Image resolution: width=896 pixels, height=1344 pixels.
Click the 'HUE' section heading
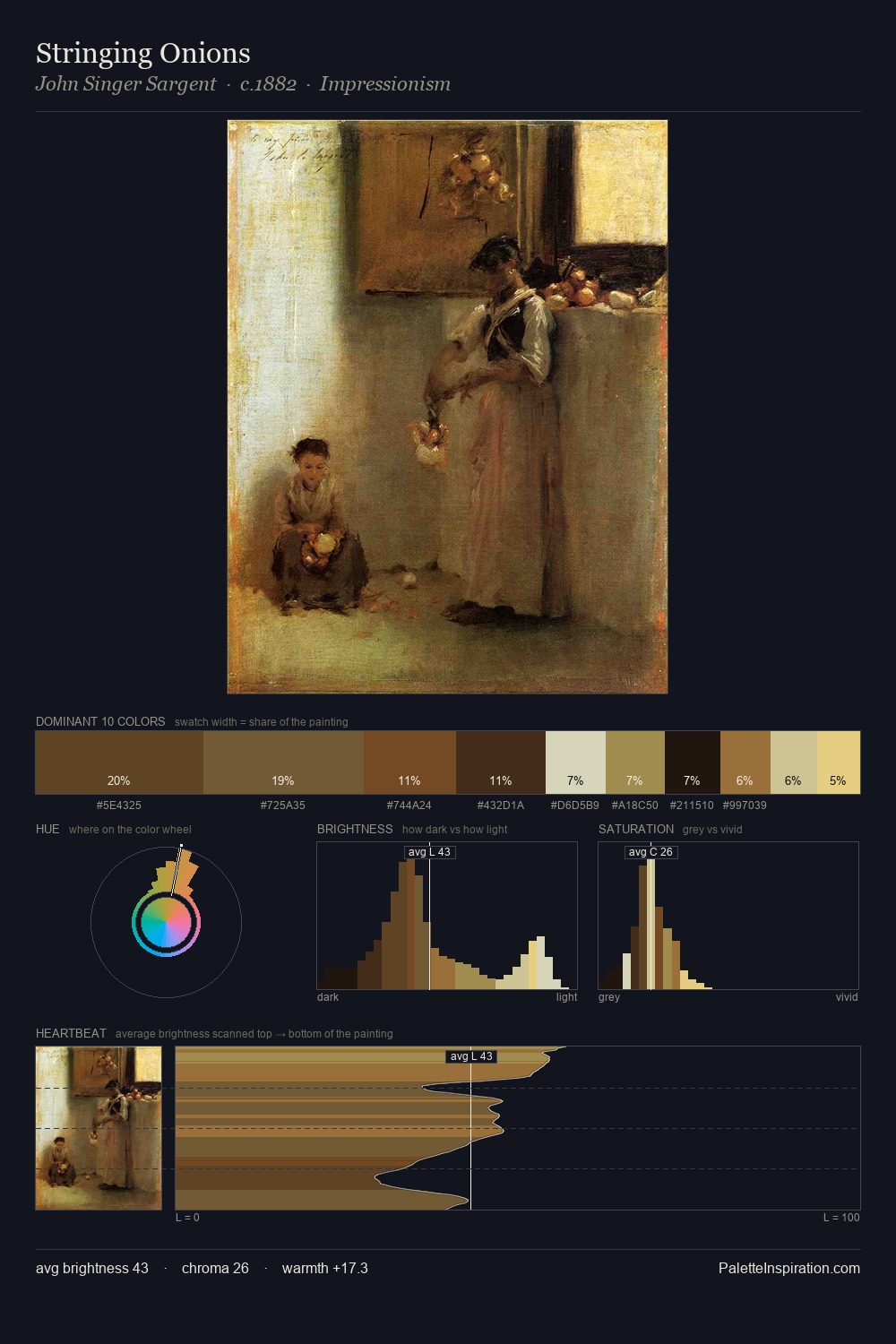click(x=47, y=829)
